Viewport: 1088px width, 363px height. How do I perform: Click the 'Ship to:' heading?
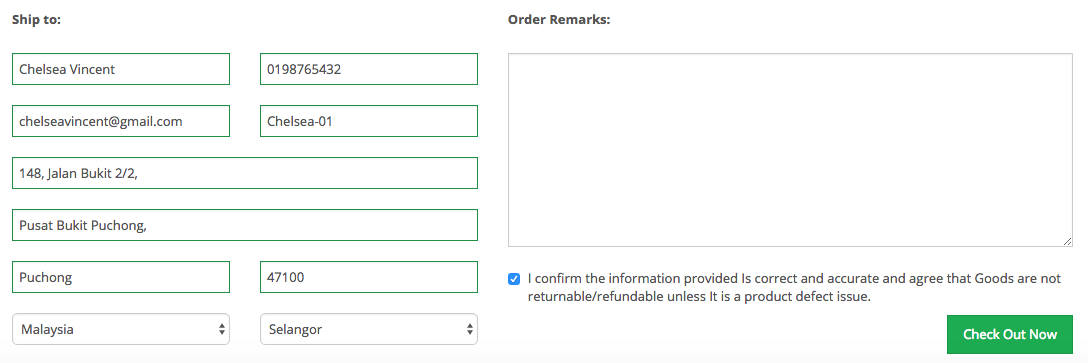37,19
